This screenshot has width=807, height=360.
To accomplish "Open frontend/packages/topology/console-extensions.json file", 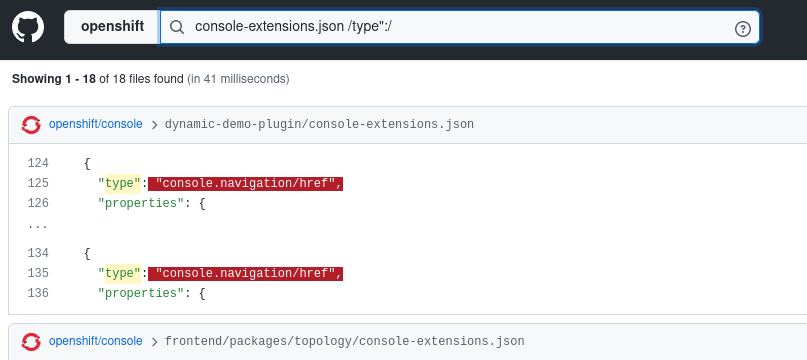I will (344, 341).
